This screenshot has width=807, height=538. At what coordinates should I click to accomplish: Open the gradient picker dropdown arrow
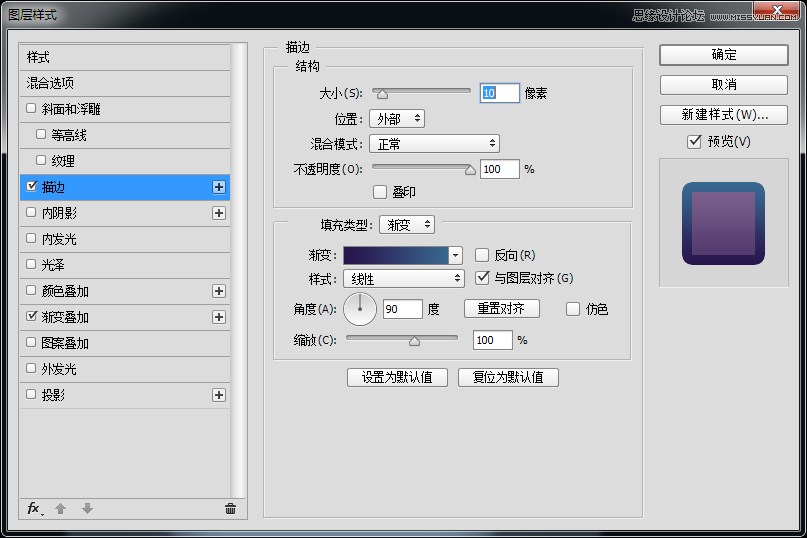coord(455,255)
